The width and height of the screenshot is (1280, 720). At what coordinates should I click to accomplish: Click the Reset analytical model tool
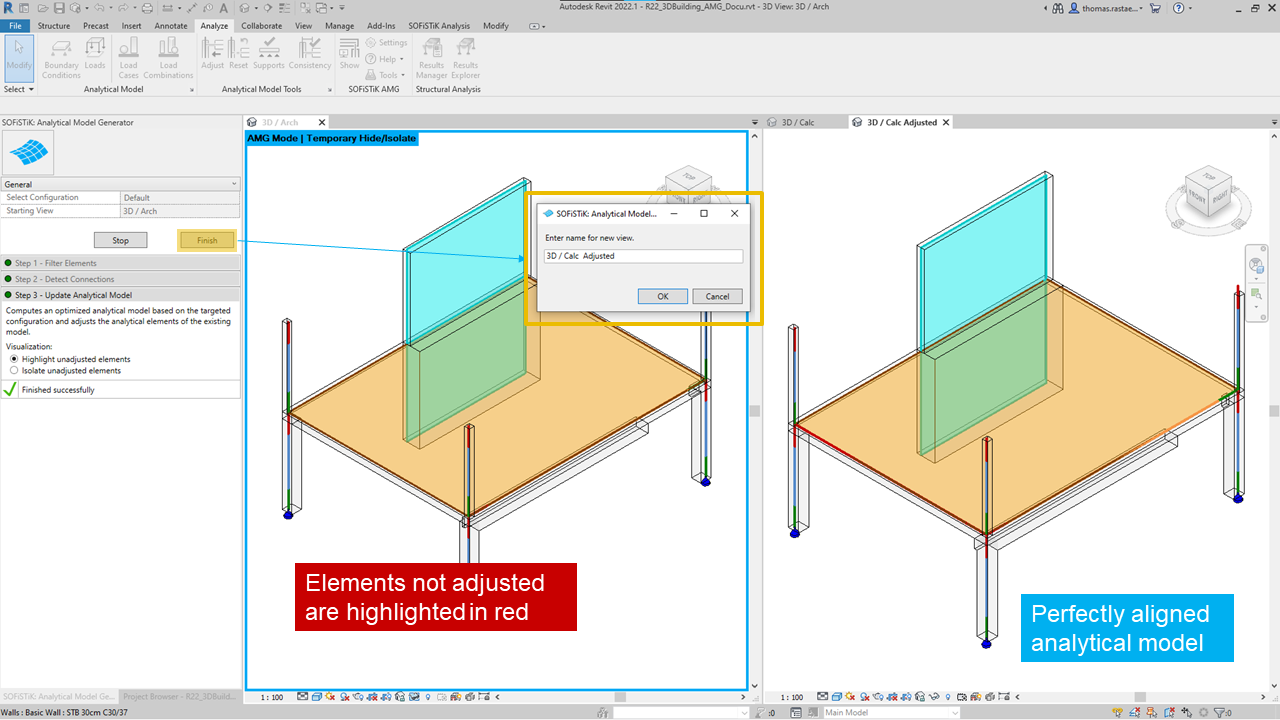(x=238, y=55)
